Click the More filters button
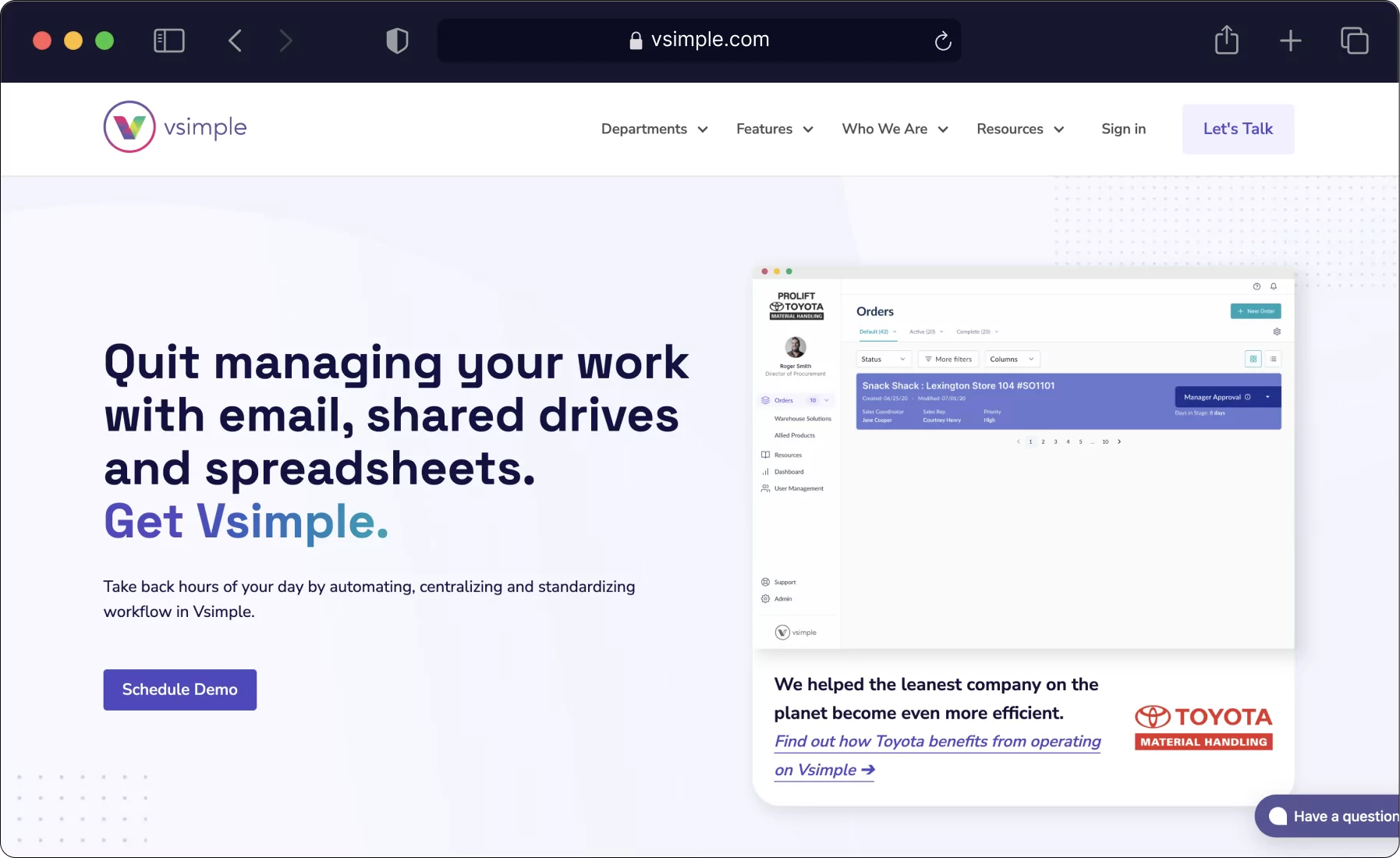 [x=948, y=360]
